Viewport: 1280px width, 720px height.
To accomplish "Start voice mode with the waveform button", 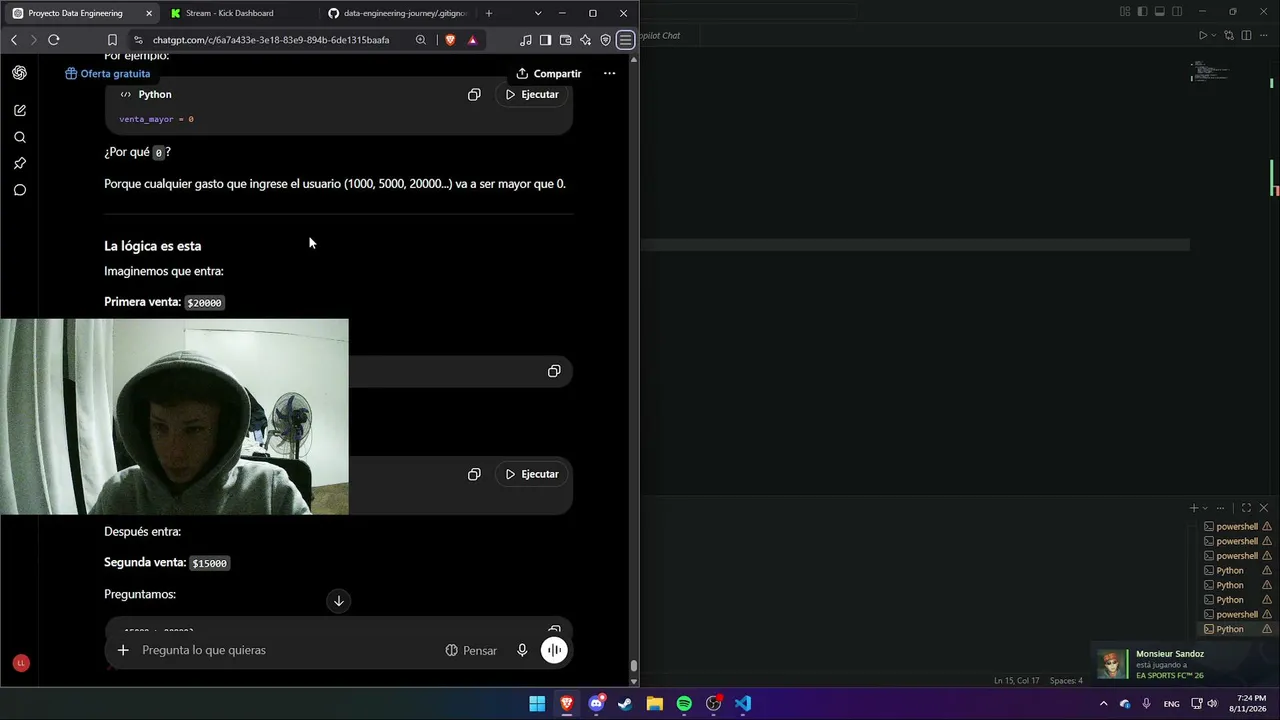I will point(554,650).
